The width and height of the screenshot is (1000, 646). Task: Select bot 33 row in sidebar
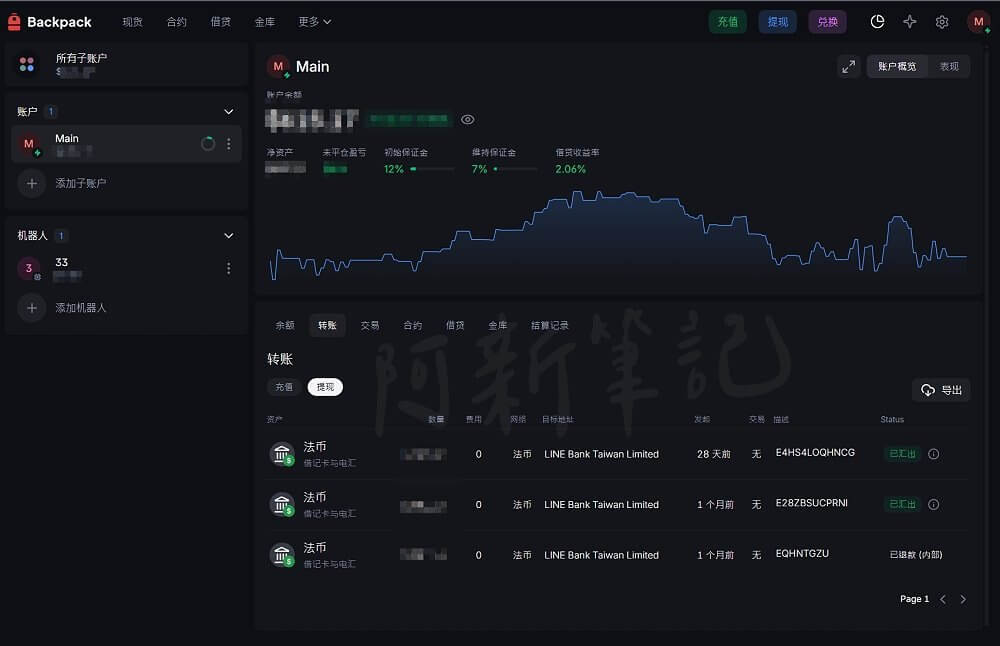pyautogui.click(x=126, y=268)
